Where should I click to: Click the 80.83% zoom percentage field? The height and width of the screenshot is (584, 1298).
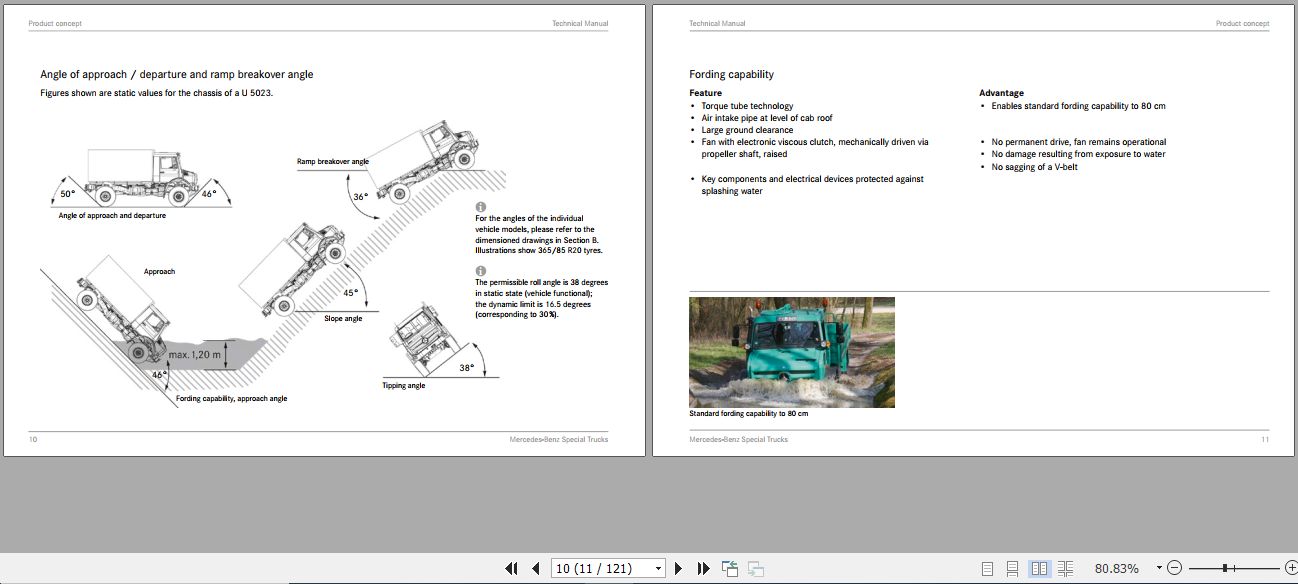click(1116, 568)
